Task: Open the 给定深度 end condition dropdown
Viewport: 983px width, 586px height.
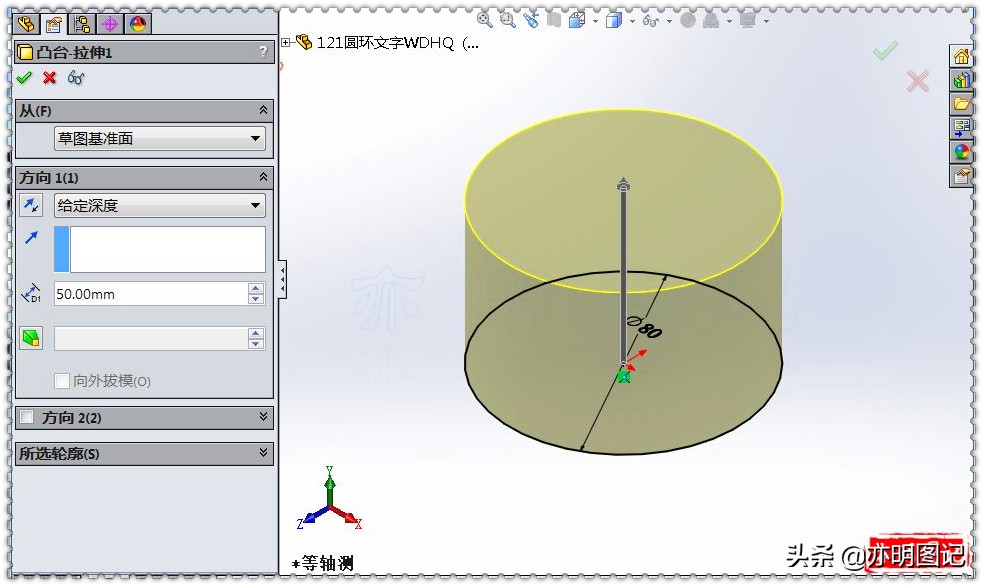Action: tap(254, 205)
